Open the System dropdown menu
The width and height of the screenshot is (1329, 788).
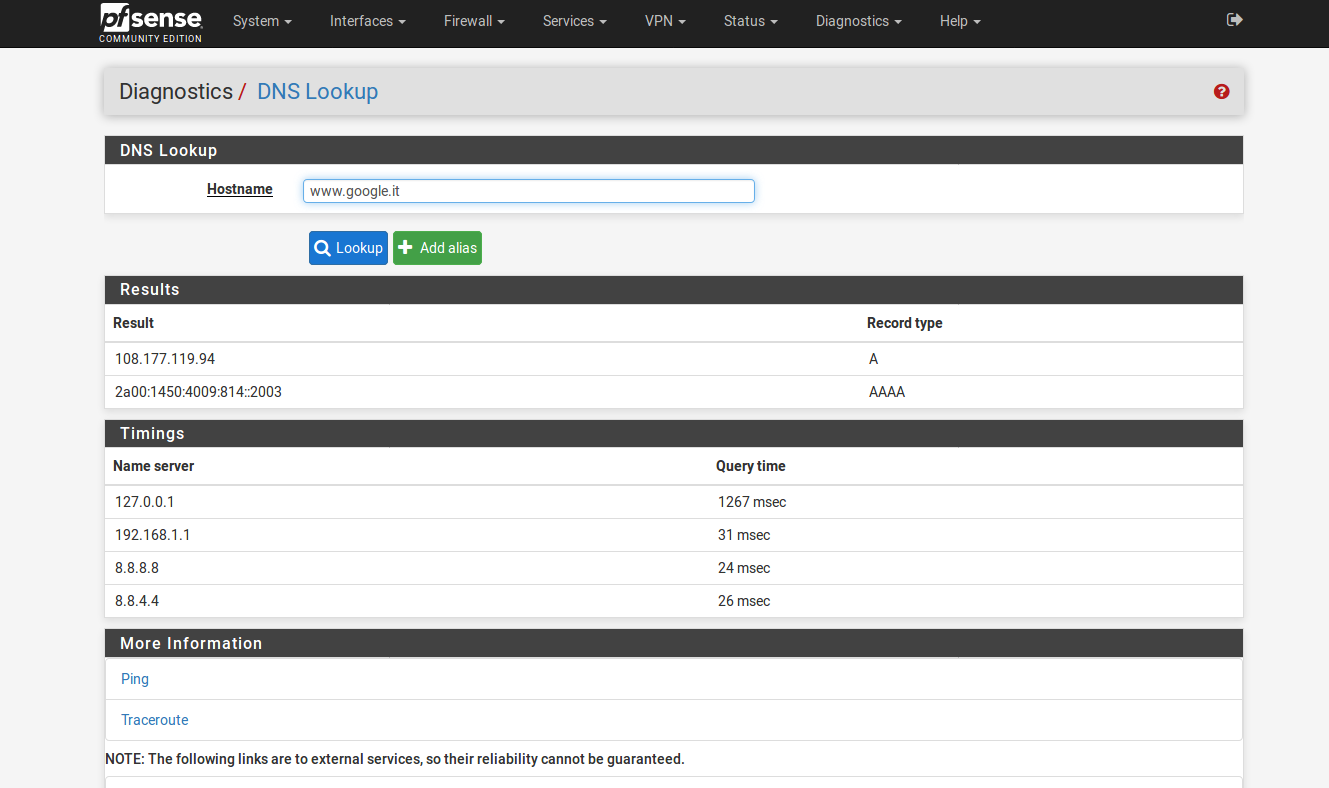[262, 21]
